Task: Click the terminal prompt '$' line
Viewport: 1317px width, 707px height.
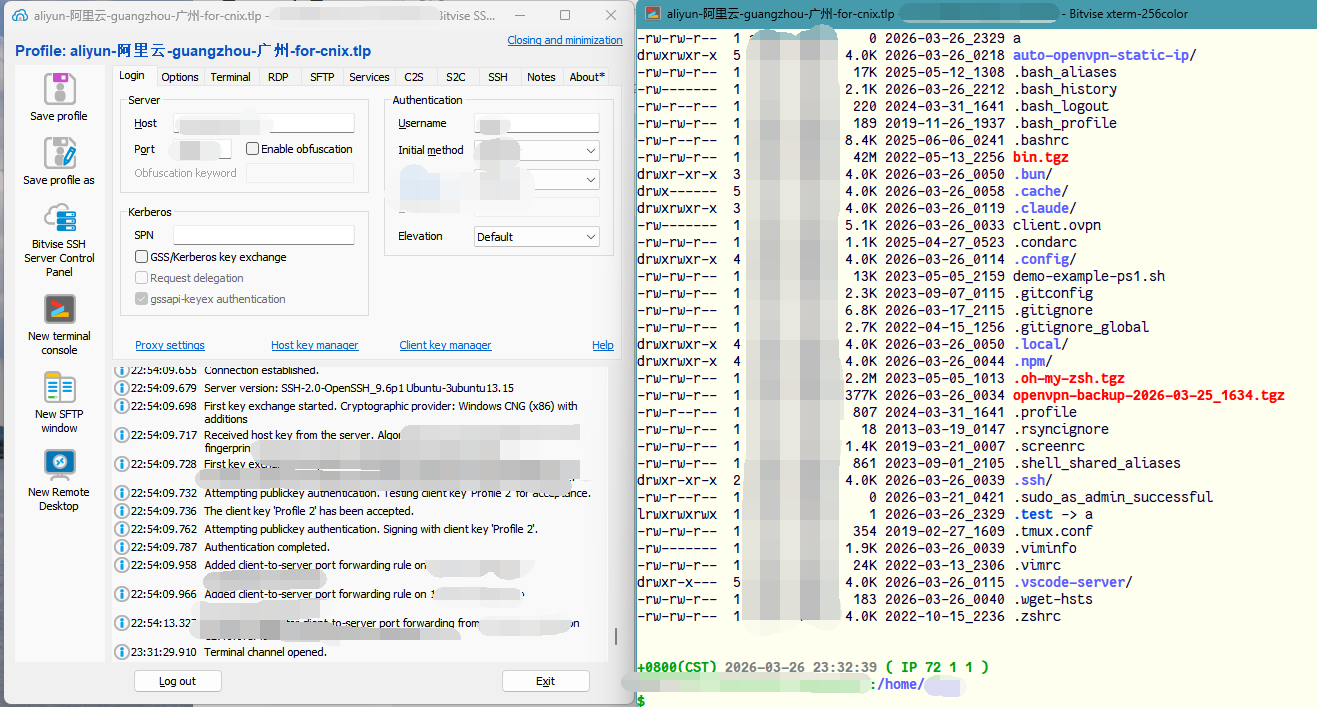Action: [x=640, y=701]
